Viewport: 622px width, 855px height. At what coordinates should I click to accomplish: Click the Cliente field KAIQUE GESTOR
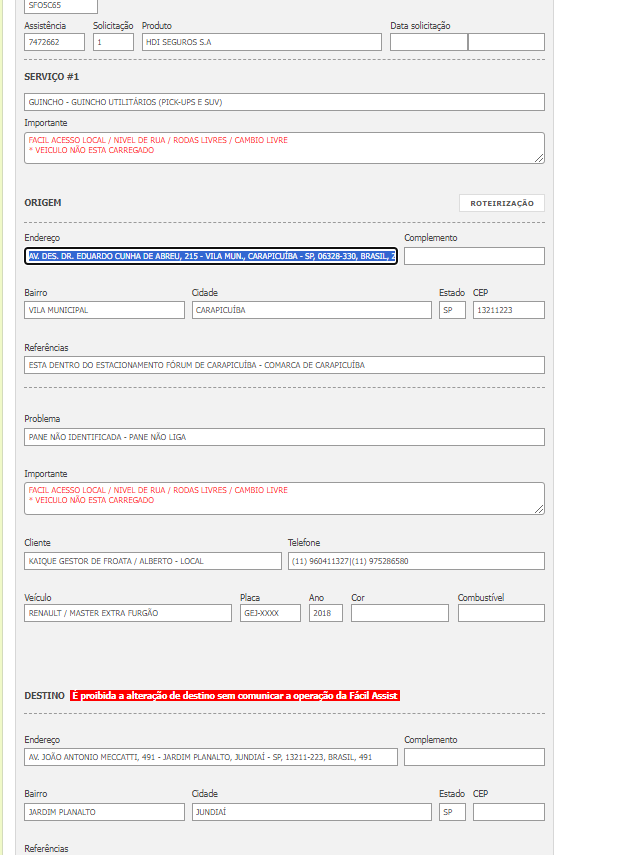coord(153,561)
